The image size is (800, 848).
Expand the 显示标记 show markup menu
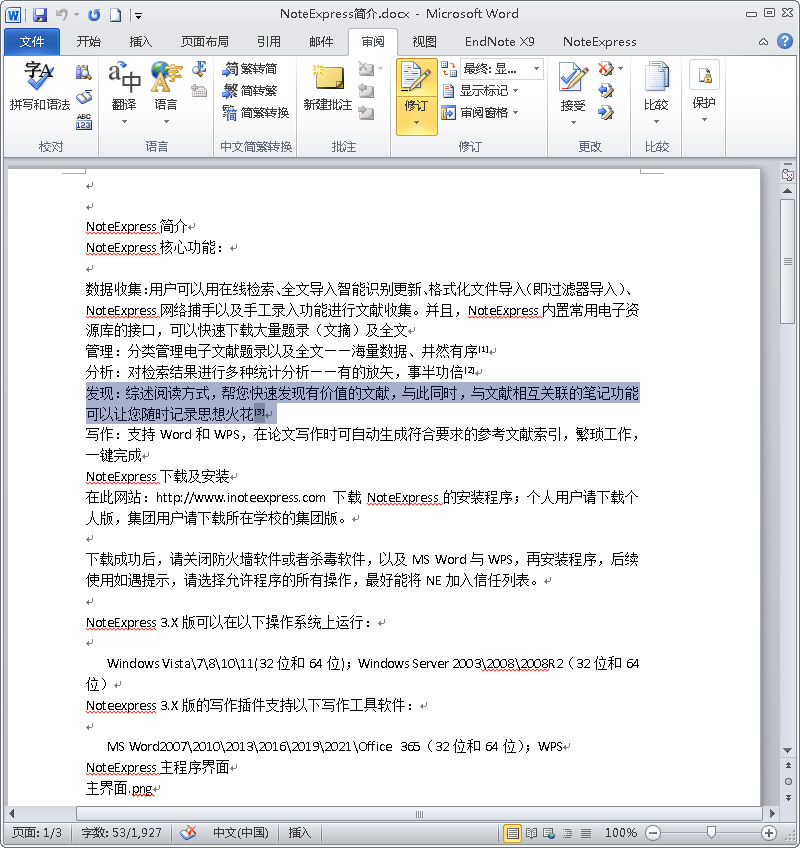pos(480,91)
